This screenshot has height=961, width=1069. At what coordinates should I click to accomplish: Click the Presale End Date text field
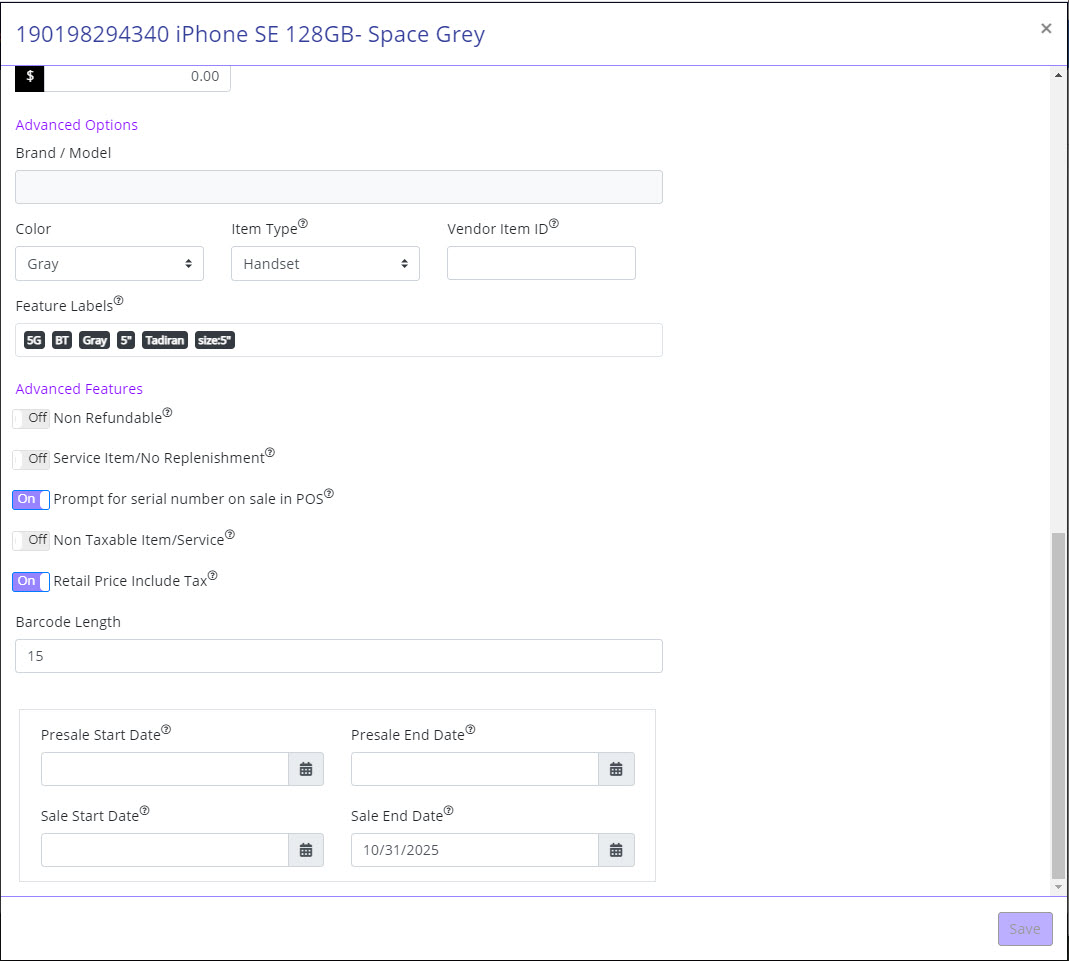(475, 769)
